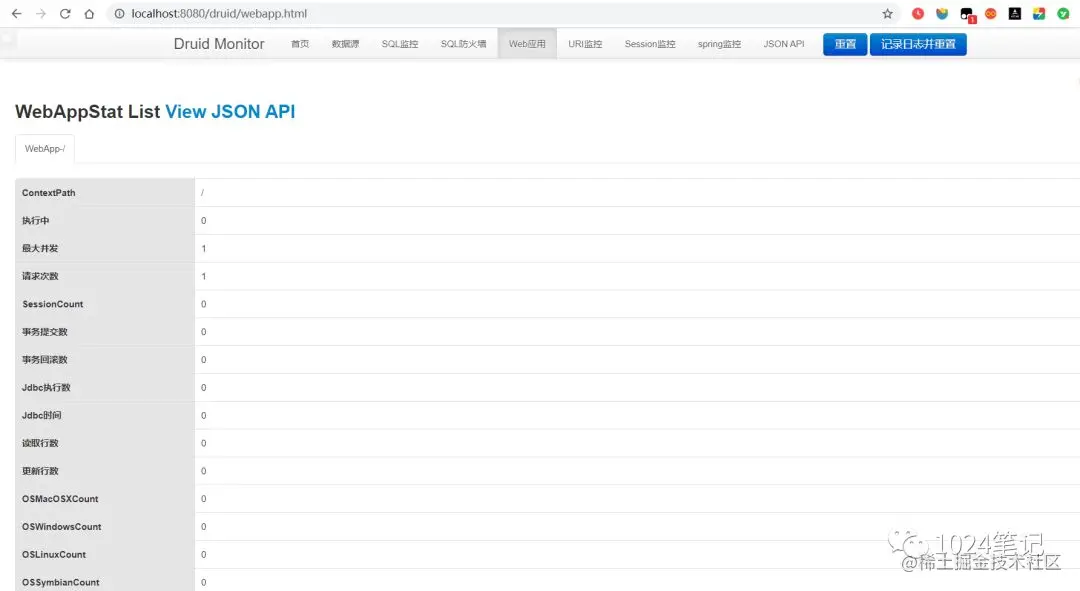Switch to the SQL监控 page
Viewport: 1080px width, 591px height.
coord(399,44)
